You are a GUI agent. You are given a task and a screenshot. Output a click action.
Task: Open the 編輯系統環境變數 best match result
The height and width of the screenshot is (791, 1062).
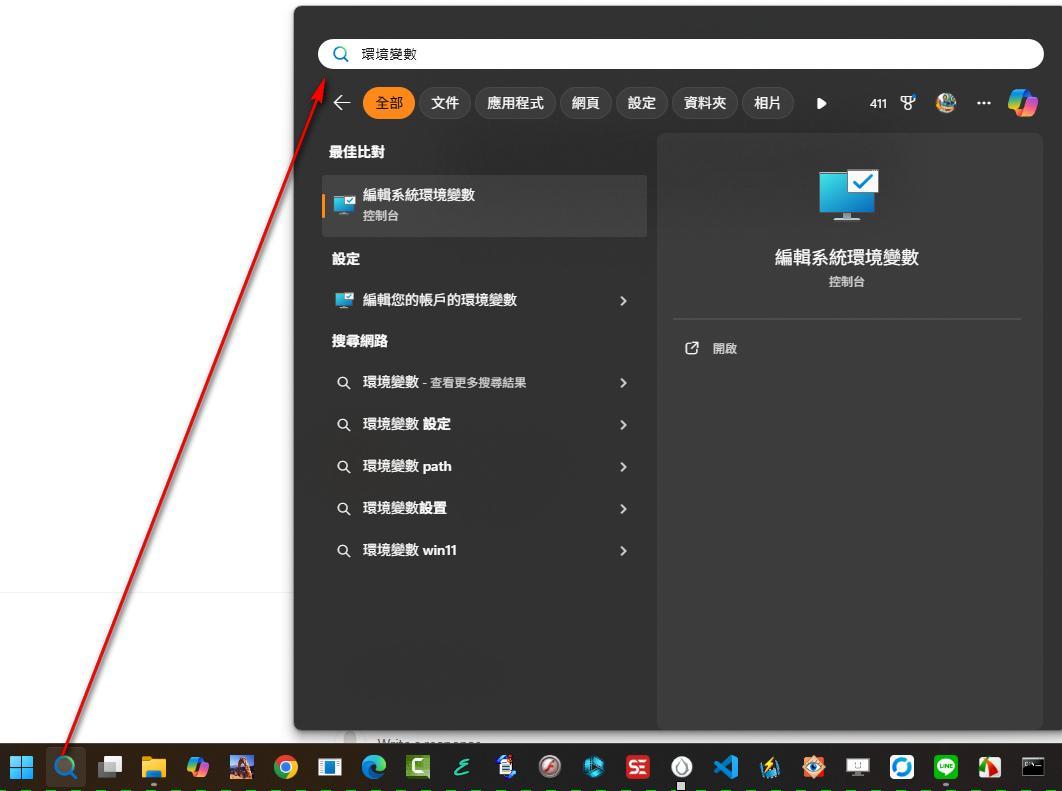pos(484,205)
